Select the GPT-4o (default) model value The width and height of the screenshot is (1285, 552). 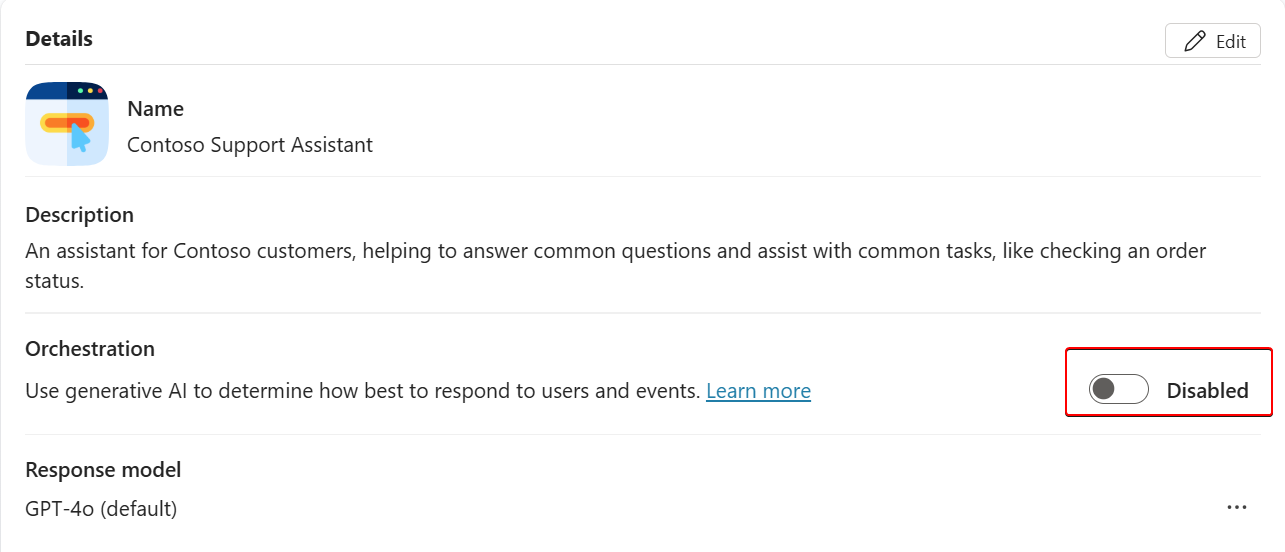(101, 509)
